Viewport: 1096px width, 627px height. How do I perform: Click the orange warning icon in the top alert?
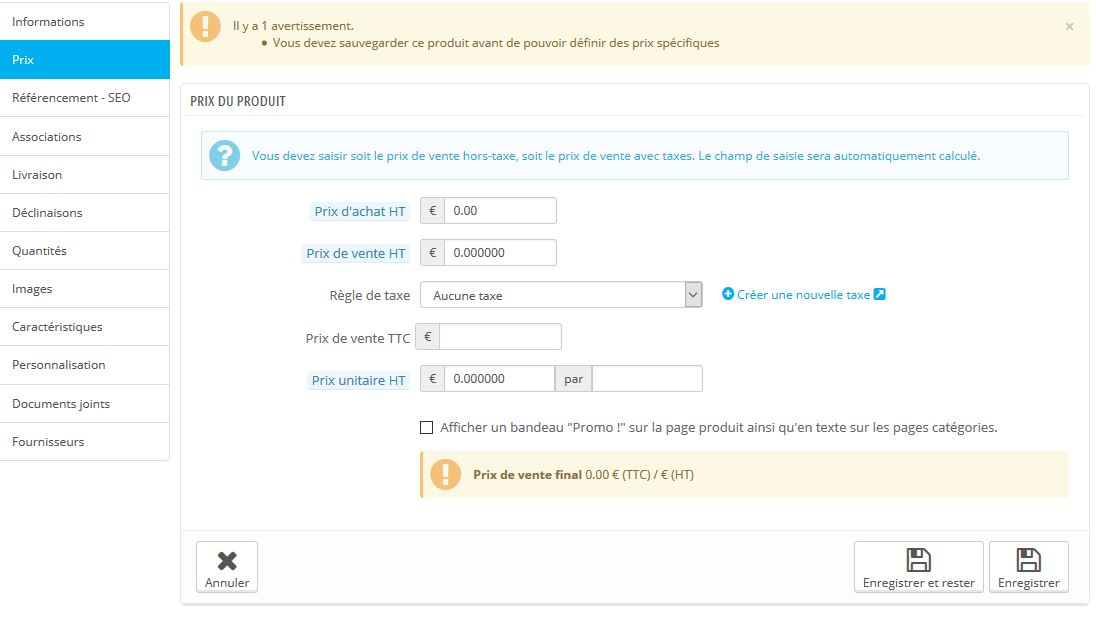pos(205,27)
